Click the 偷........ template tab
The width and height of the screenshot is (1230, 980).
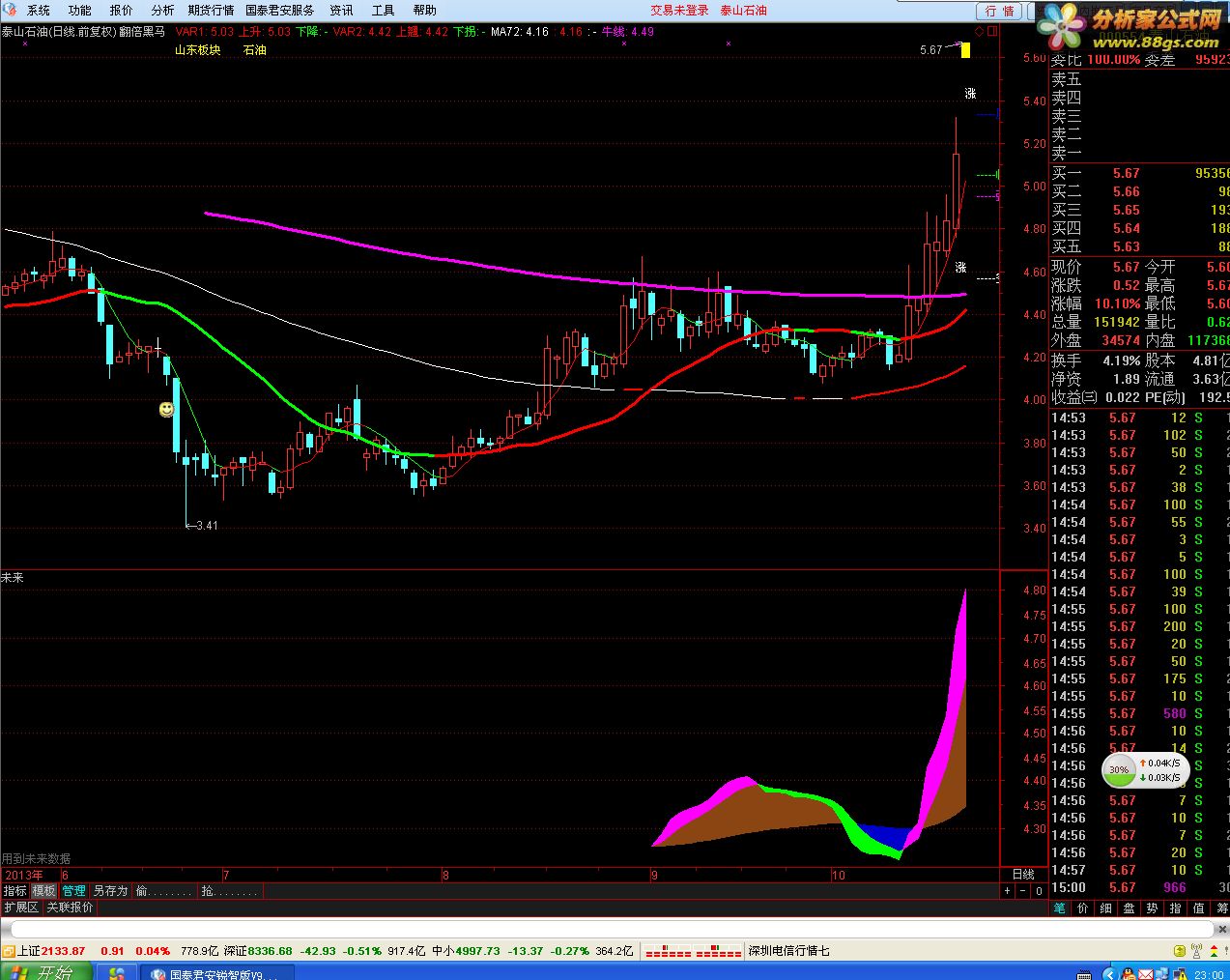pos(164,891)
